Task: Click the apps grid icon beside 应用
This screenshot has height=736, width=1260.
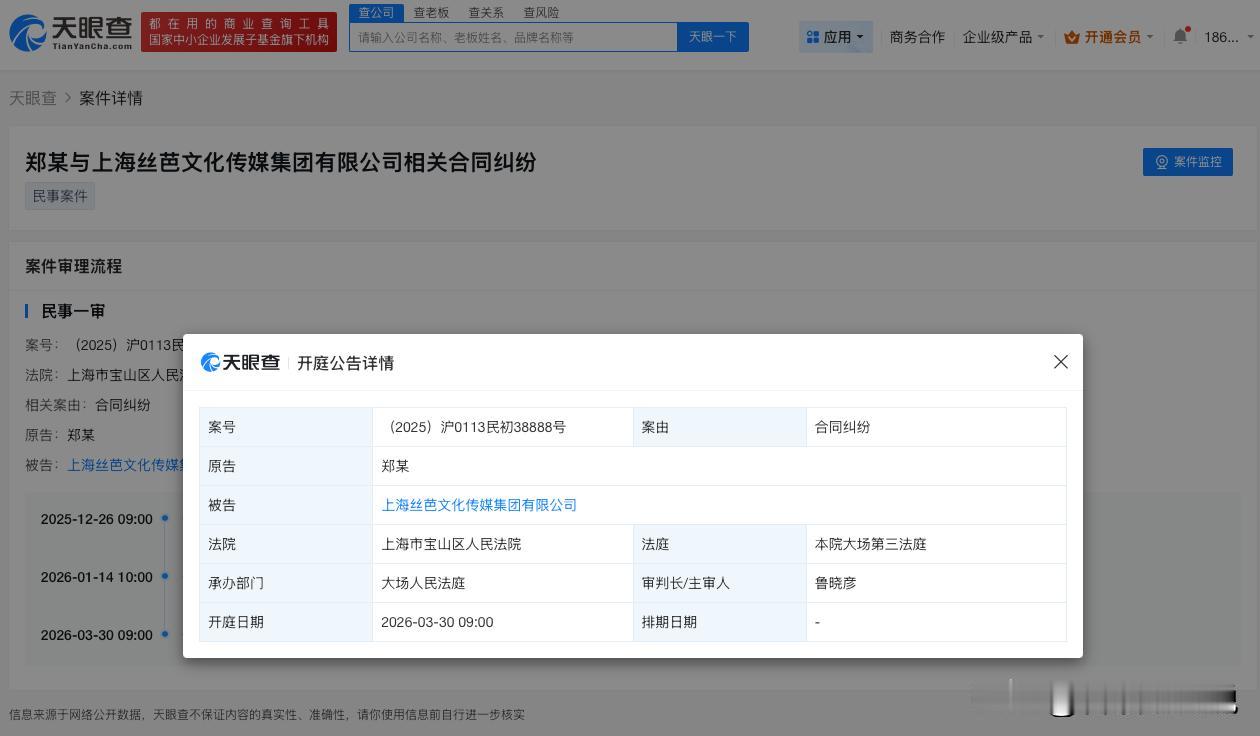Action: point(814,36)
